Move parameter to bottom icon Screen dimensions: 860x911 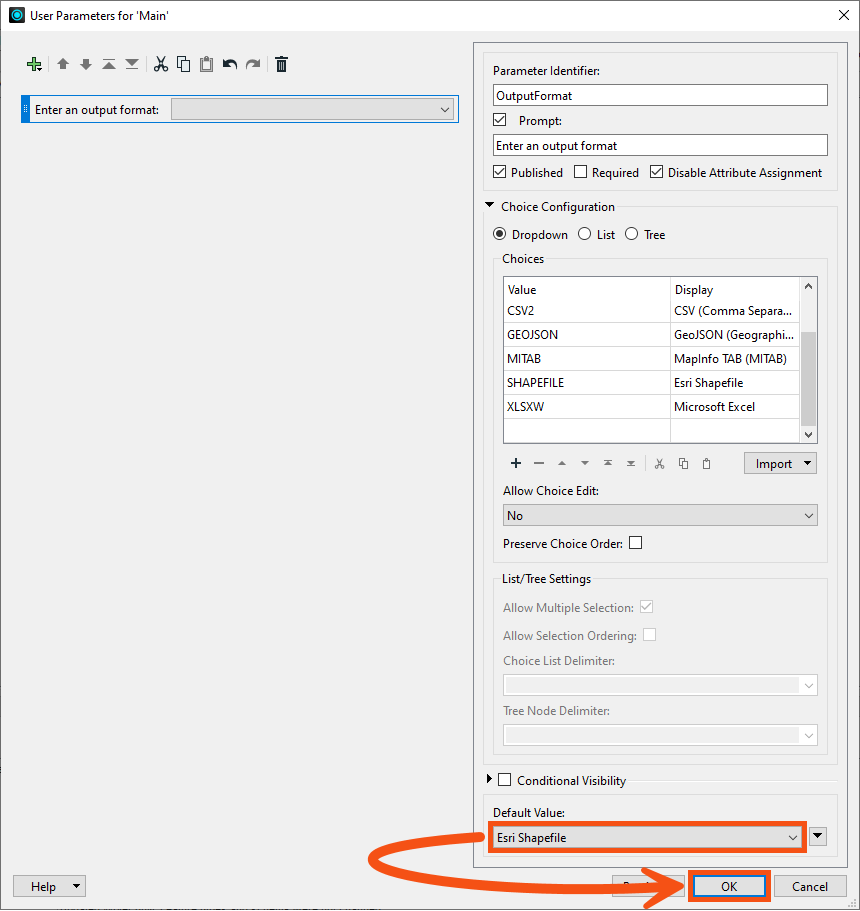click(132, 64)
